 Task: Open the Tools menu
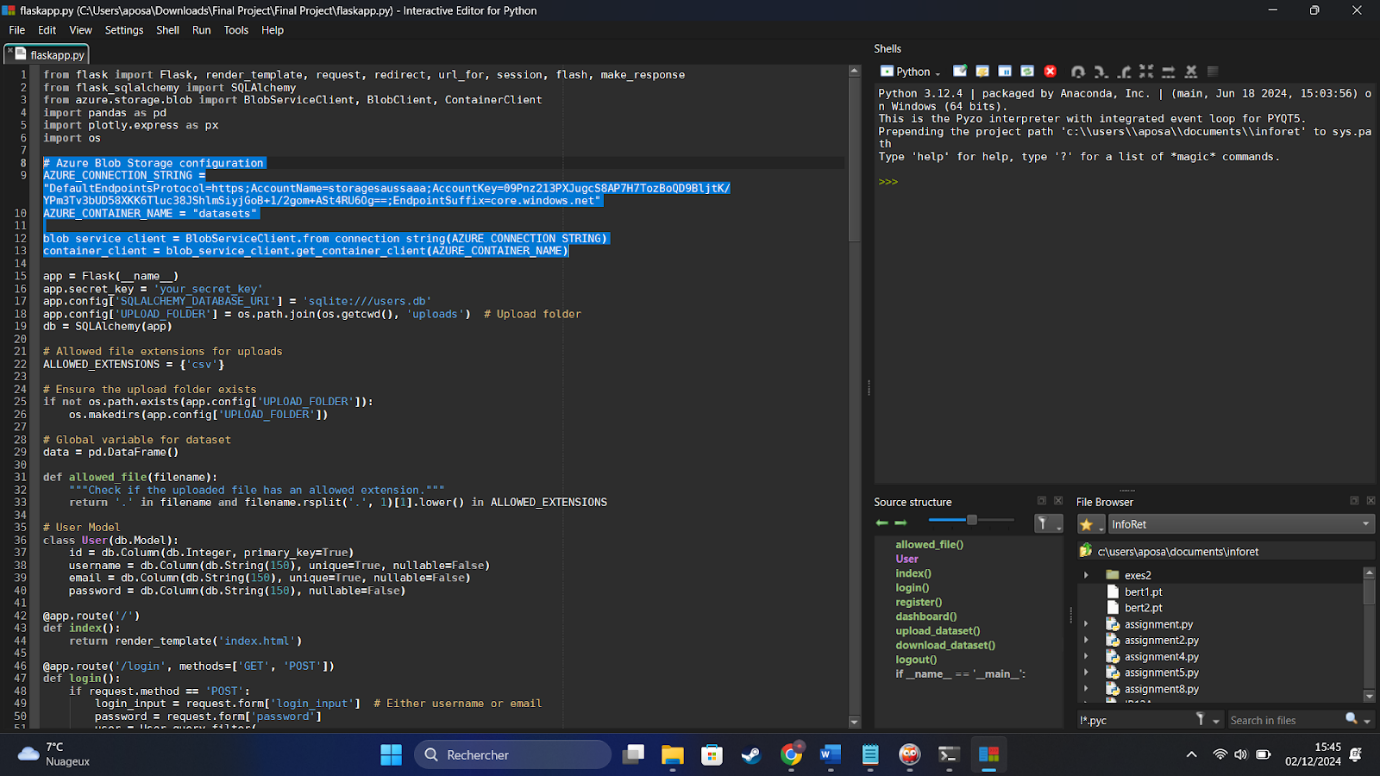click(236, 30)
